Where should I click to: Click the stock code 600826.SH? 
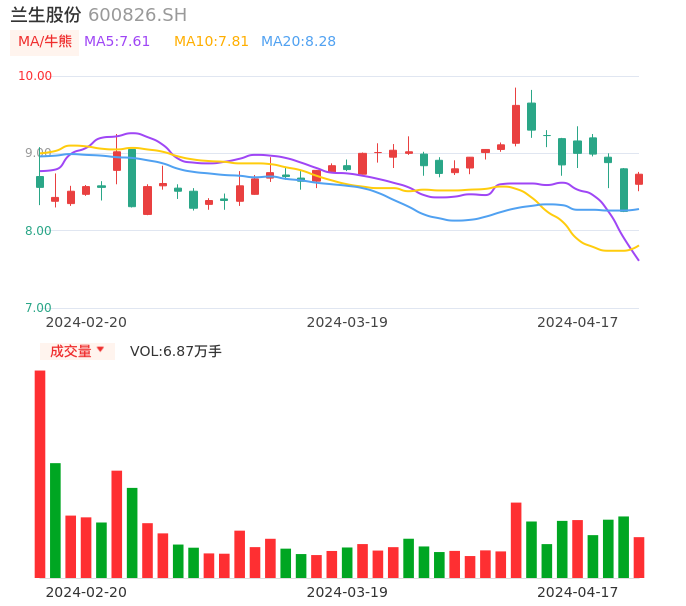tap(137, 15)
